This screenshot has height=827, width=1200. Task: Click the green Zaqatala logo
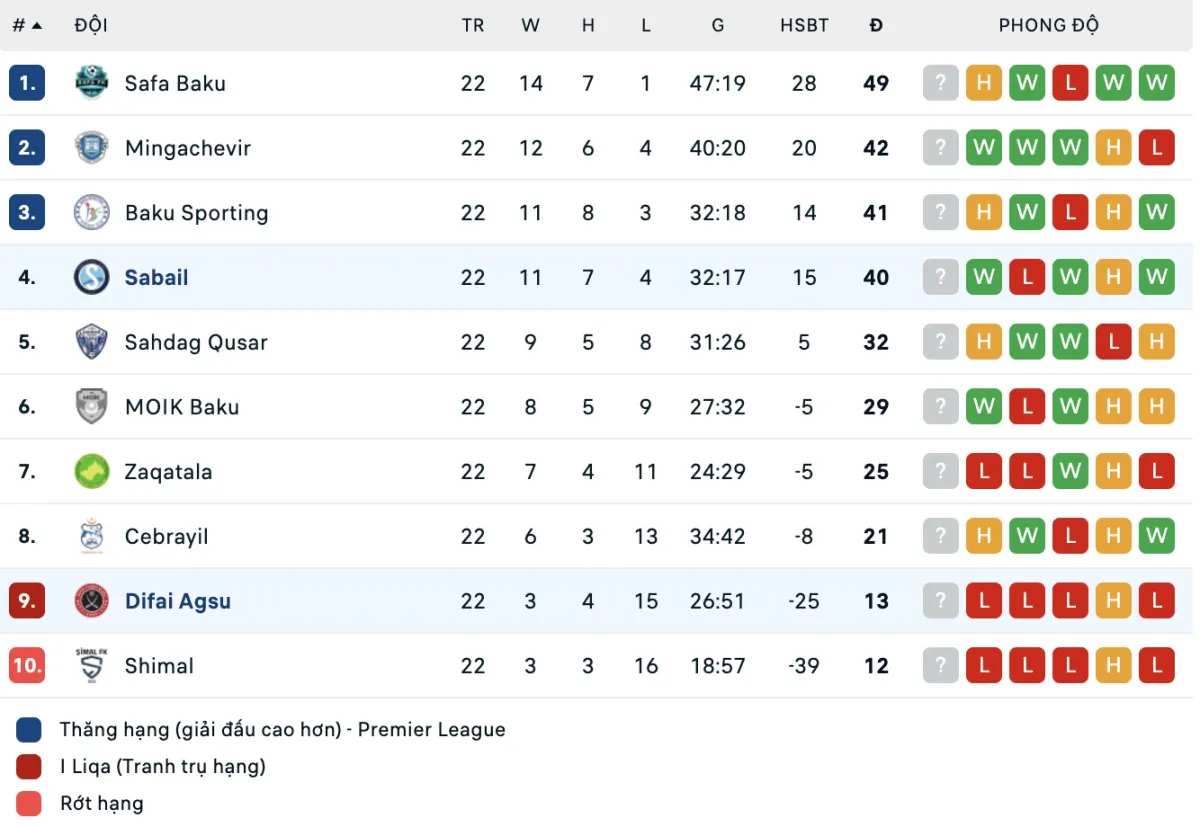coord(92,471)
